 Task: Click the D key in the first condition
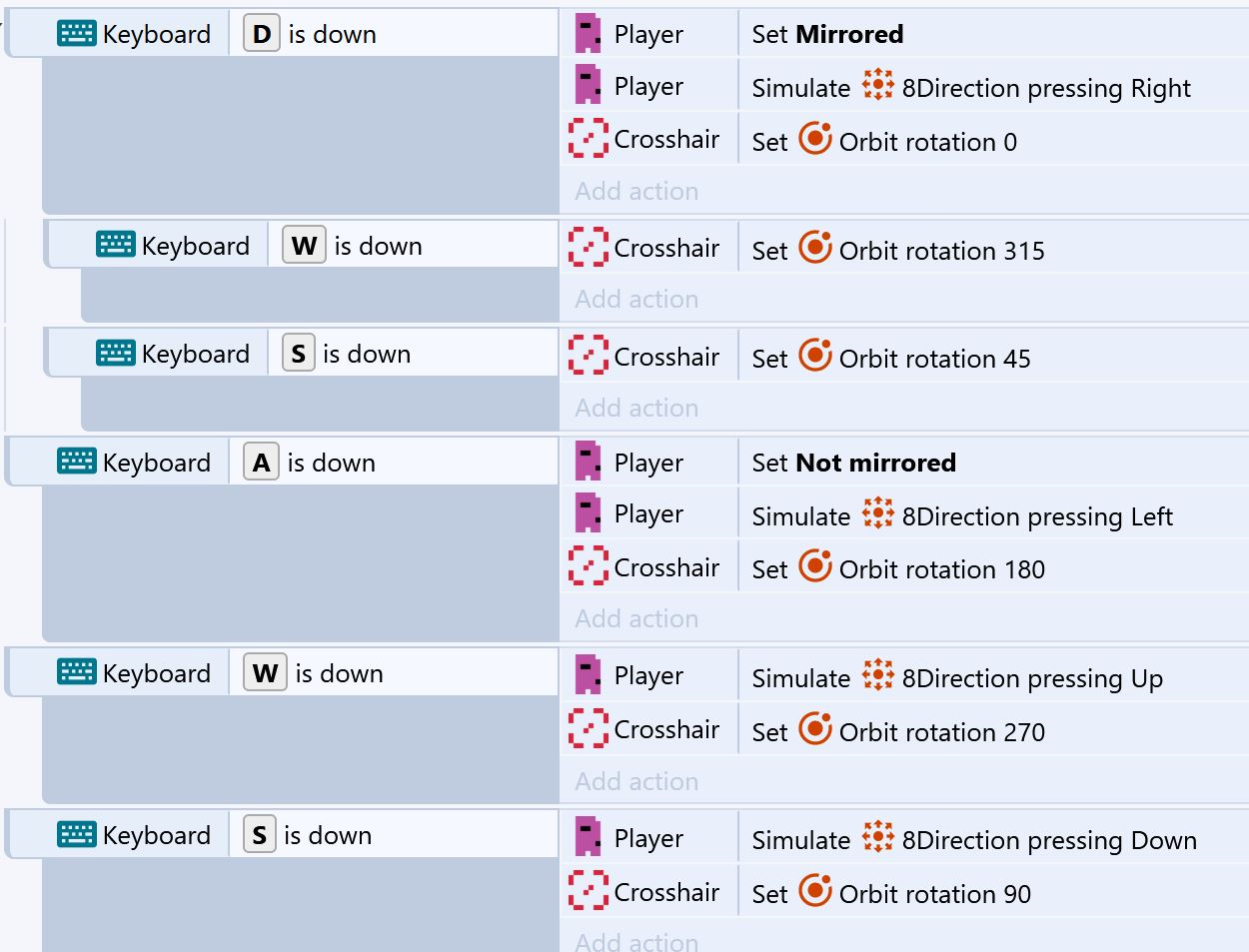click(262, 34)
